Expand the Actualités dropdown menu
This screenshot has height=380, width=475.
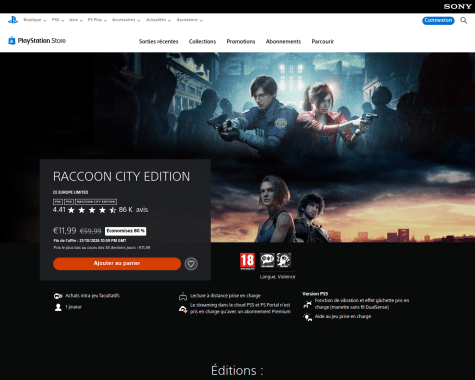point(158,20)
